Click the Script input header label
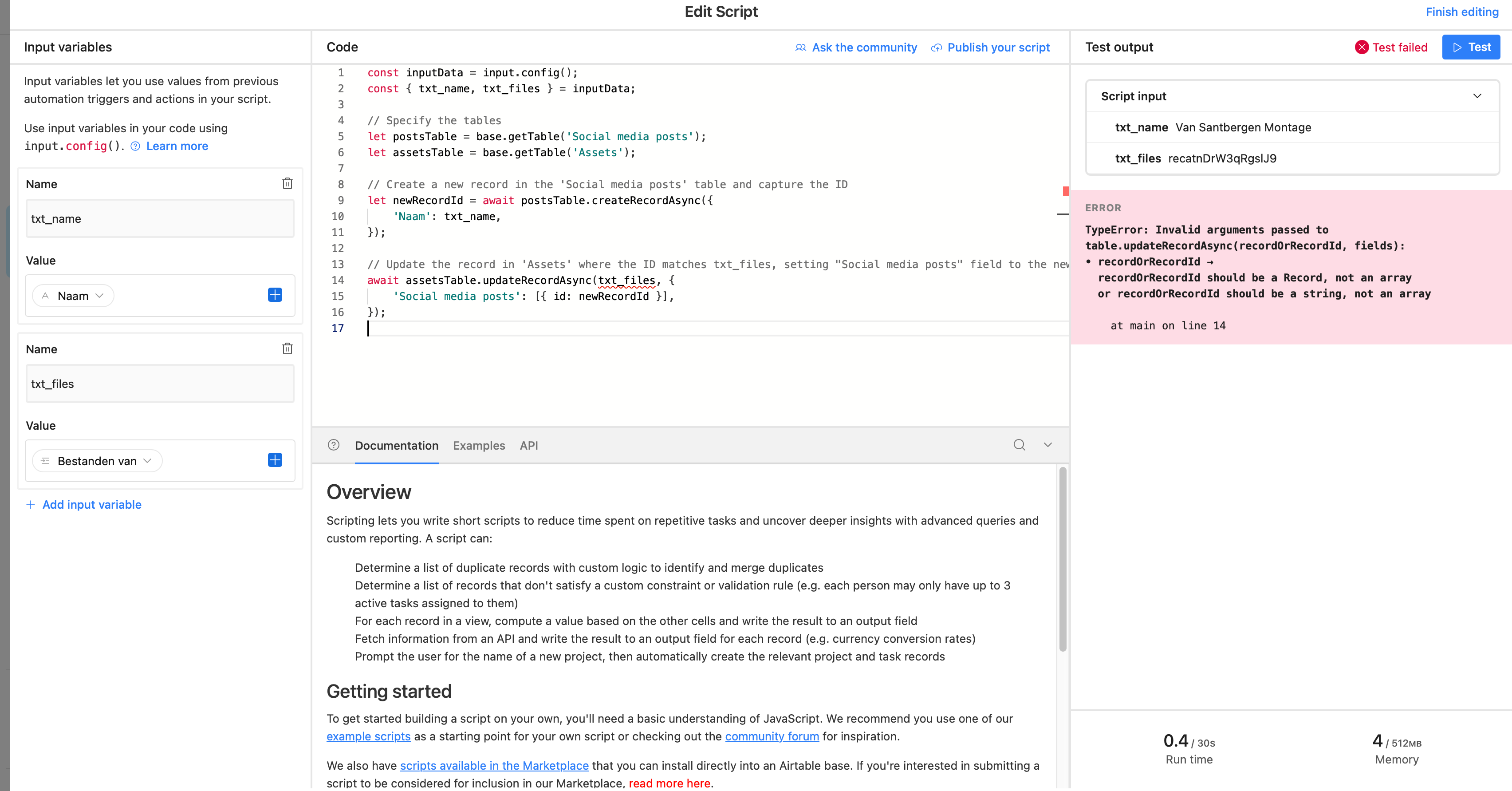 pyautogui.click(x=1133, y=96)
